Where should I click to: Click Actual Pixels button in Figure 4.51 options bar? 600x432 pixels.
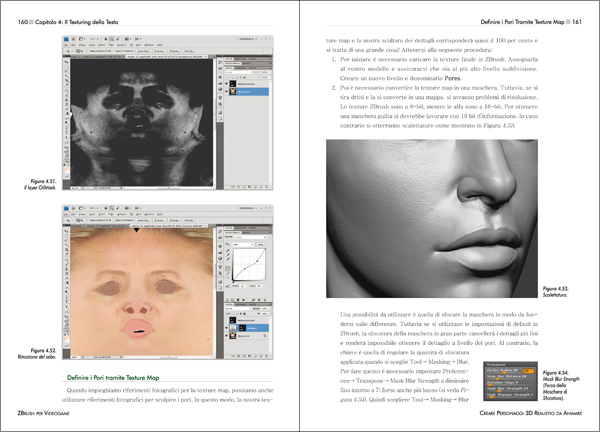[x=143, y=51]
